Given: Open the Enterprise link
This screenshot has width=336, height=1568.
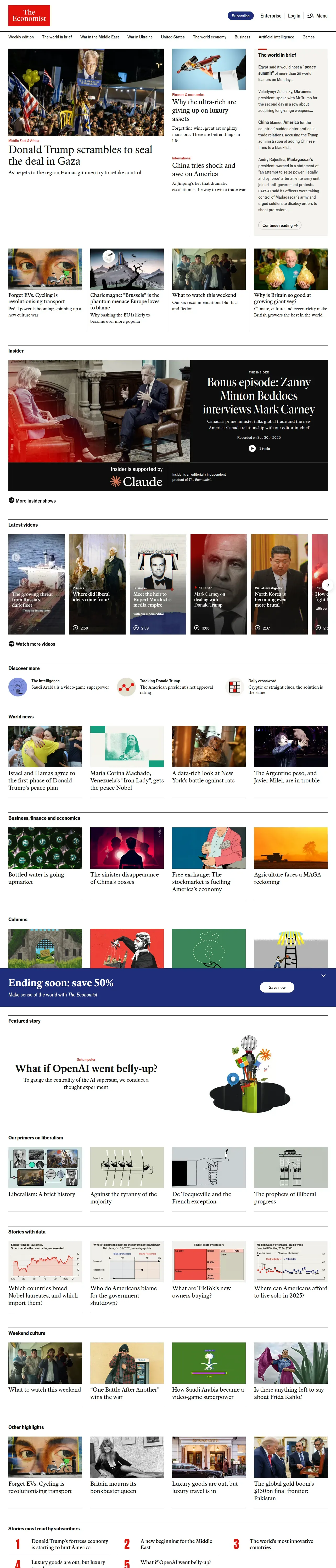Looking at the screenshot, I should [271, 16].
